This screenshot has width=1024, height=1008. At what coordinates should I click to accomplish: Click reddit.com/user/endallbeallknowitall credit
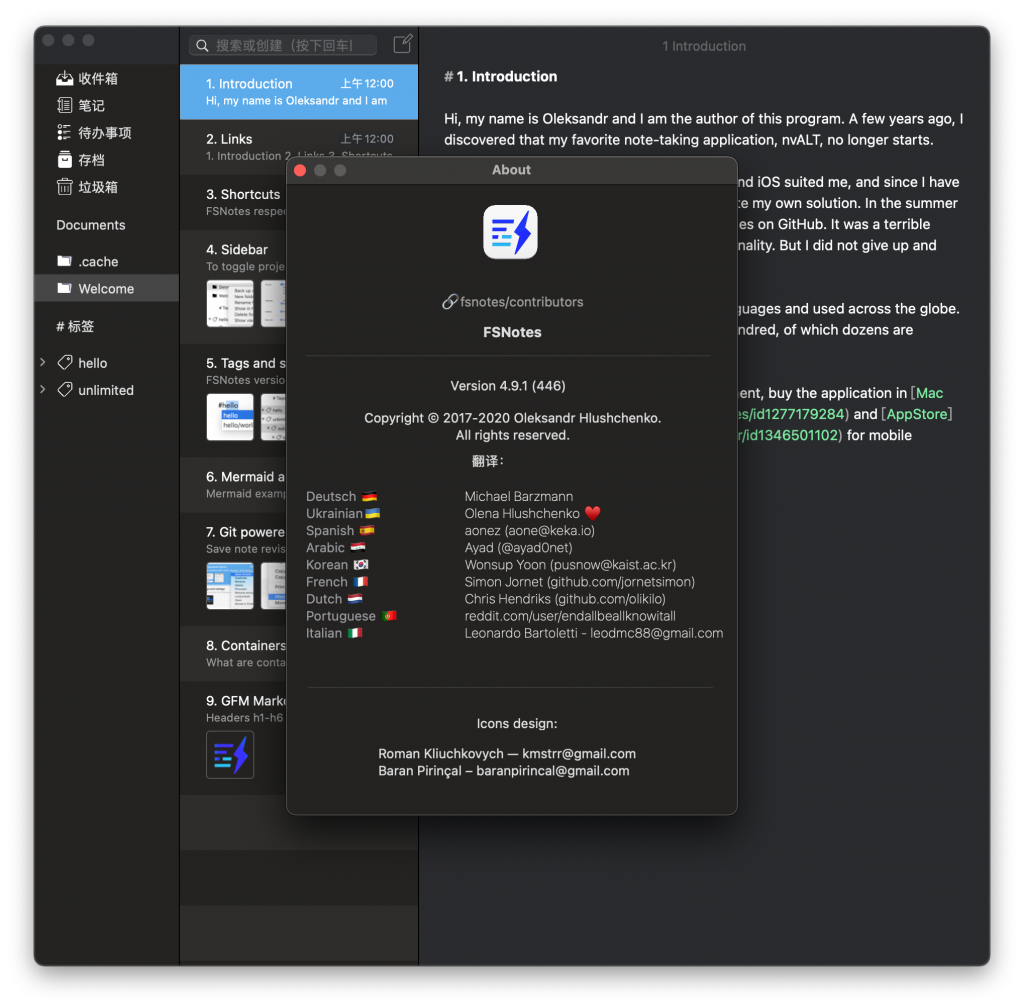pyautogui.click(x=570, y=616)
